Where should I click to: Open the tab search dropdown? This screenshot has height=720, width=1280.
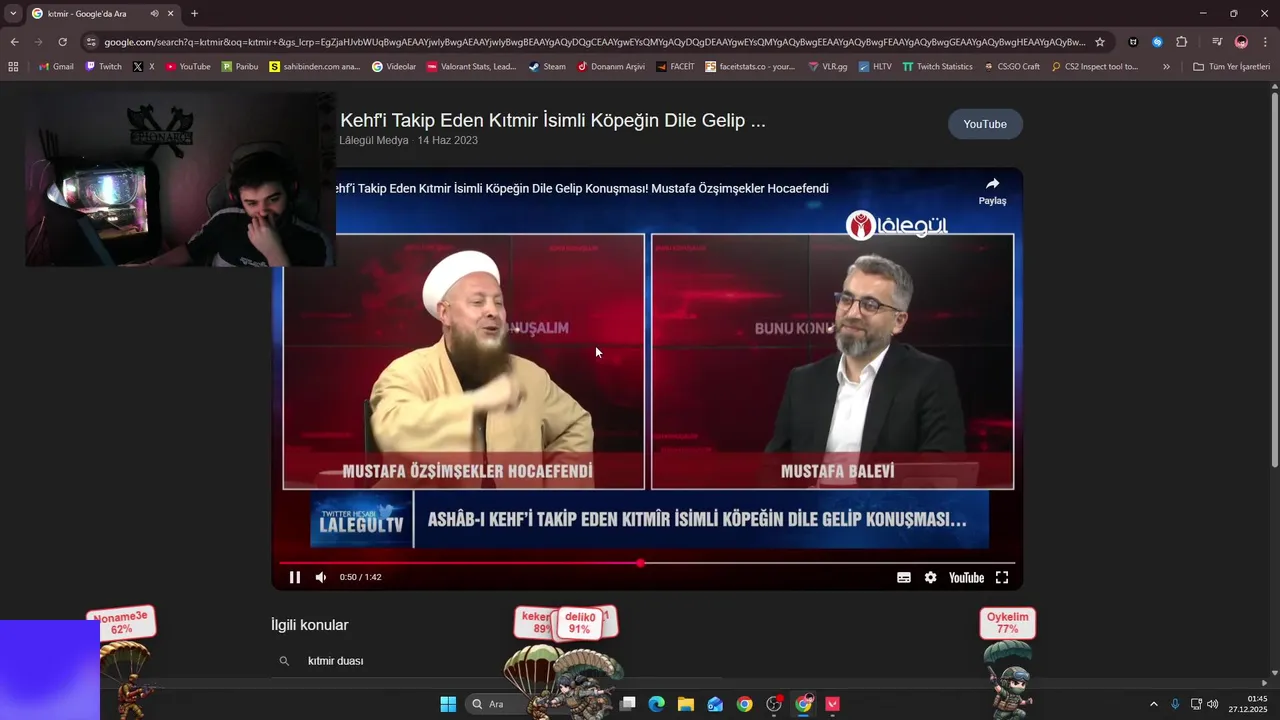pyautogui.click(x=13, y=13)
